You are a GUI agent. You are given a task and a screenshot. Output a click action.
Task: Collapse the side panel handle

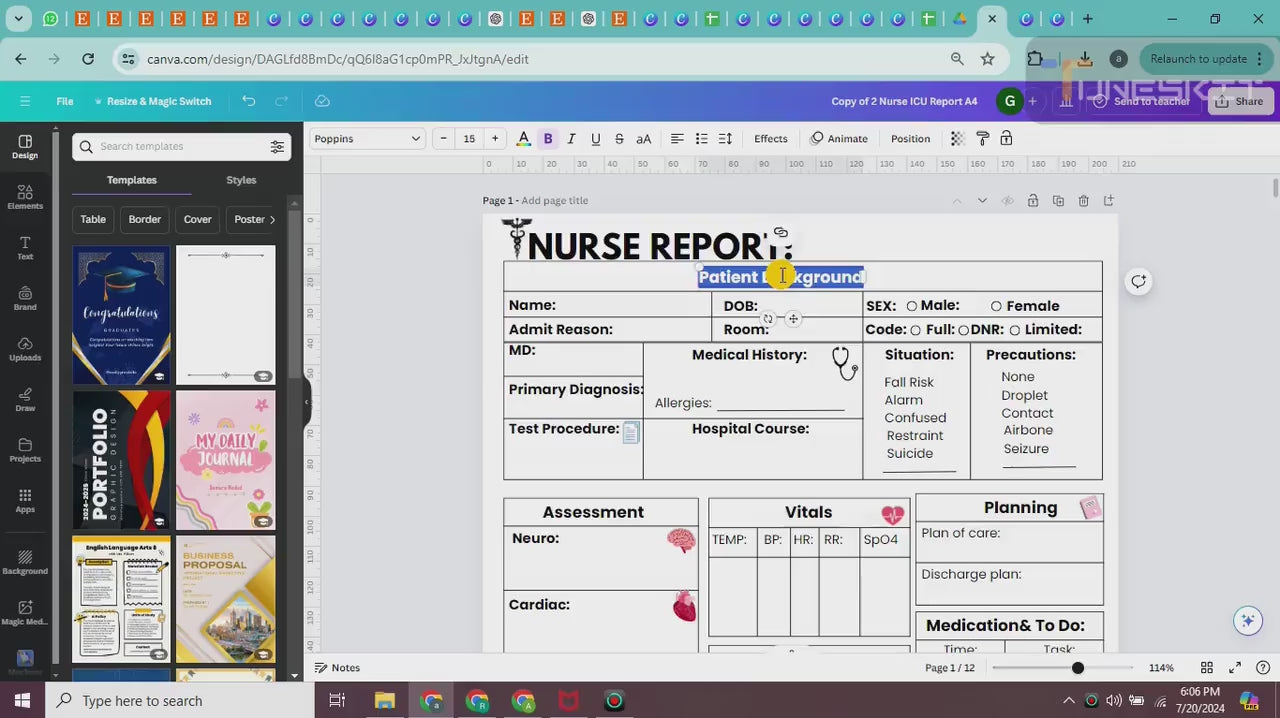[306, 402]
